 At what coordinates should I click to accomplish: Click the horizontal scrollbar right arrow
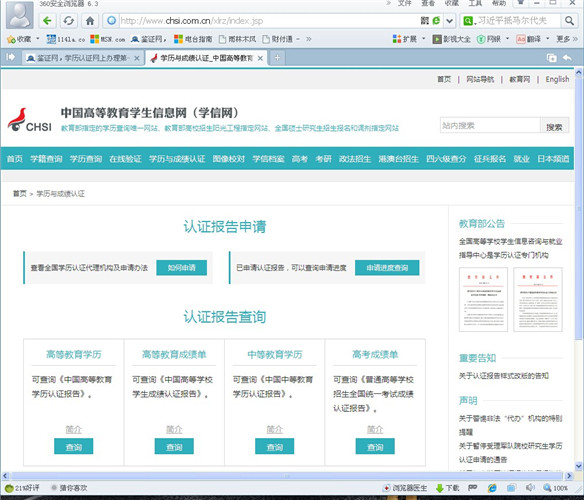(x=569, y=476)
